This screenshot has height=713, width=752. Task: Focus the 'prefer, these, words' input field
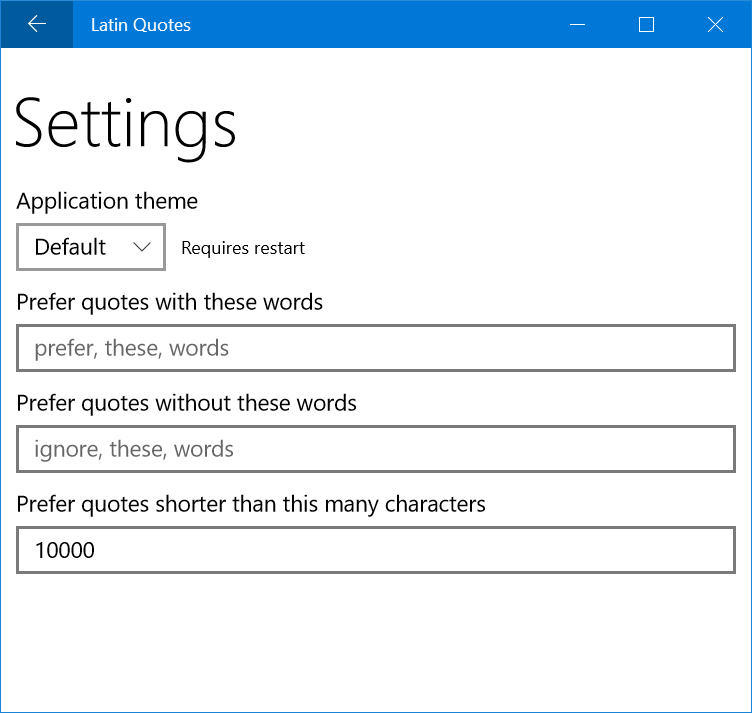[376, 348]
